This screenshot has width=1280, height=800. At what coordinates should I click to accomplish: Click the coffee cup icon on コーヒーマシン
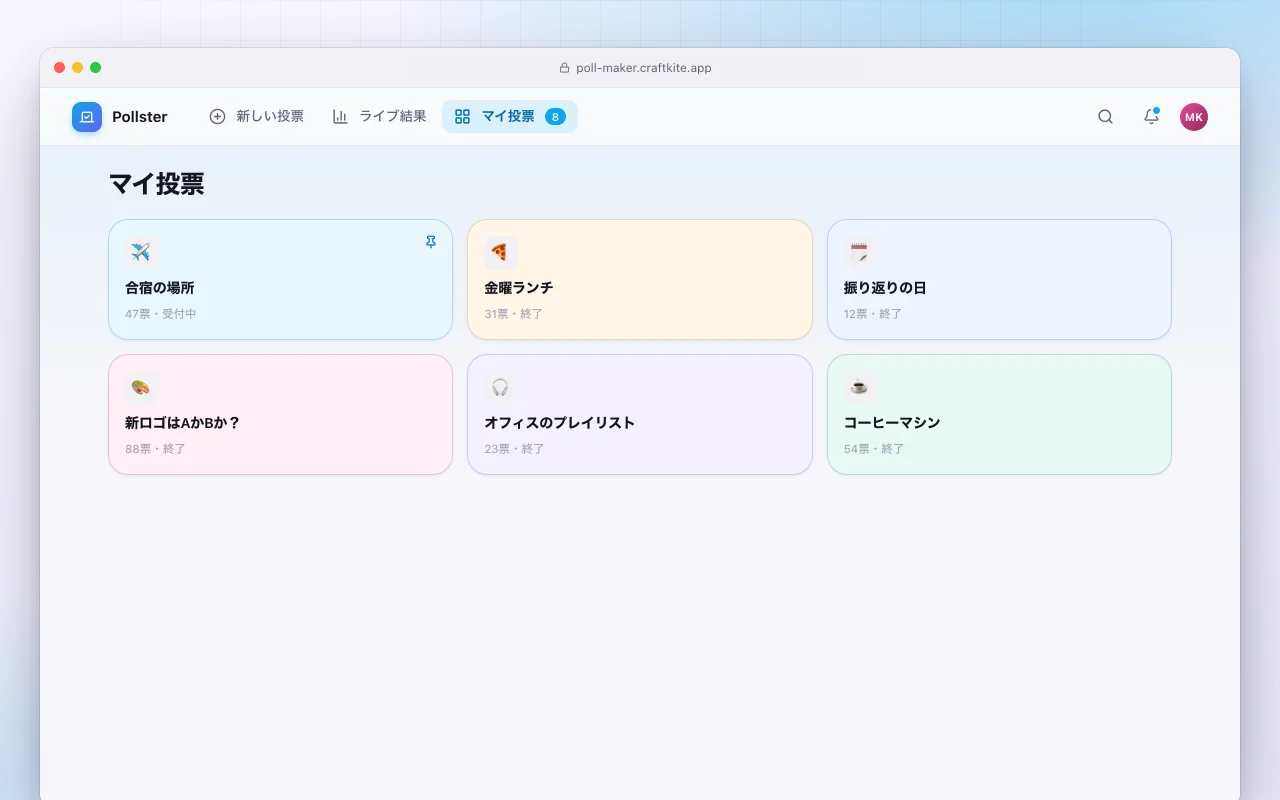[x=860, y=387]
